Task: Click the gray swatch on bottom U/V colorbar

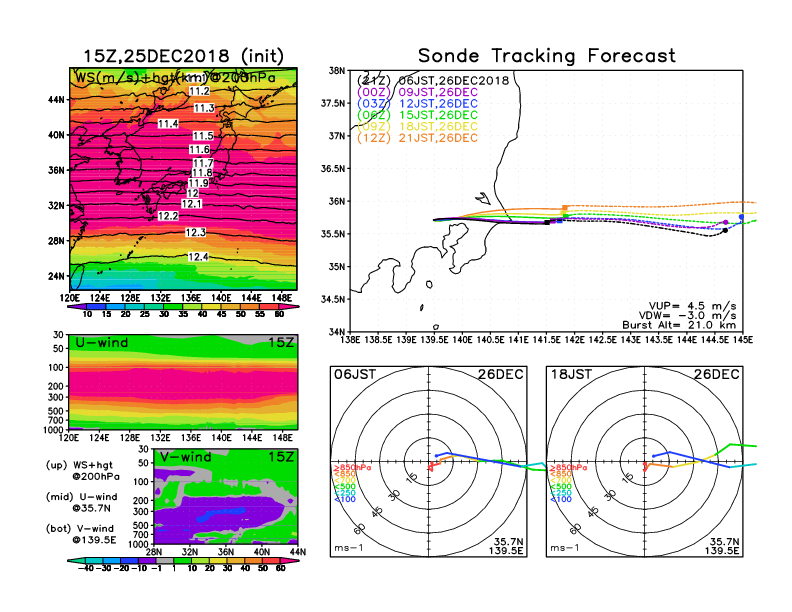Action: click(x=164, y=560)
